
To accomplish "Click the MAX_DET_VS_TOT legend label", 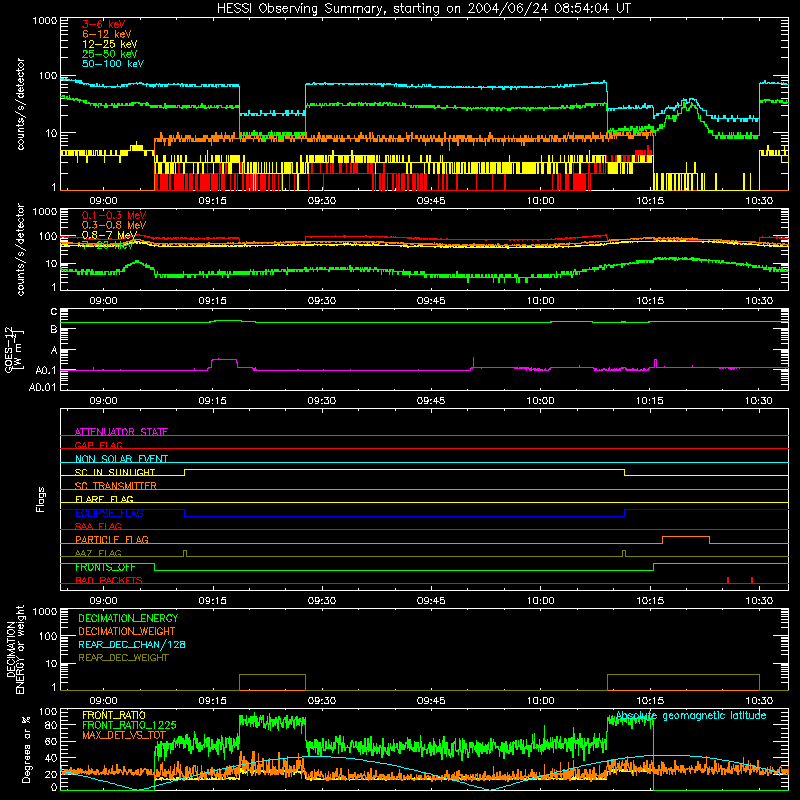I will 124,735.
